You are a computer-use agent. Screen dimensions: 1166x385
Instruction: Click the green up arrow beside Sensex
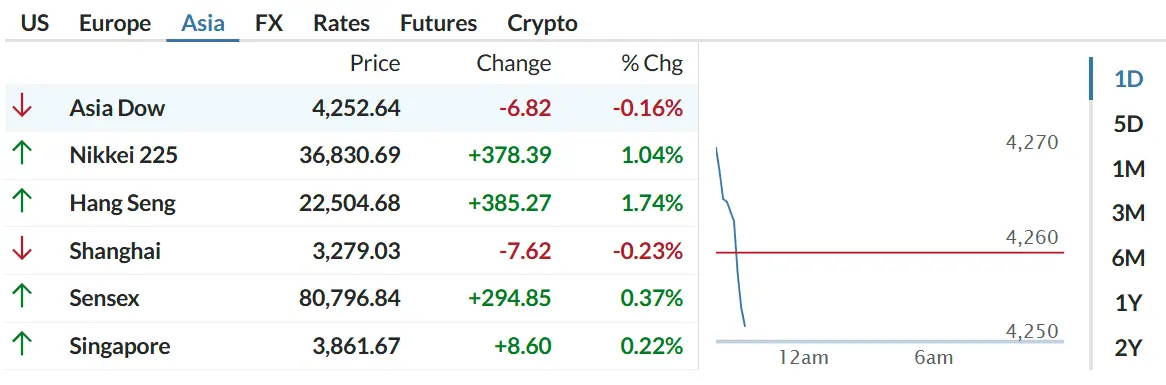[22, 297]
